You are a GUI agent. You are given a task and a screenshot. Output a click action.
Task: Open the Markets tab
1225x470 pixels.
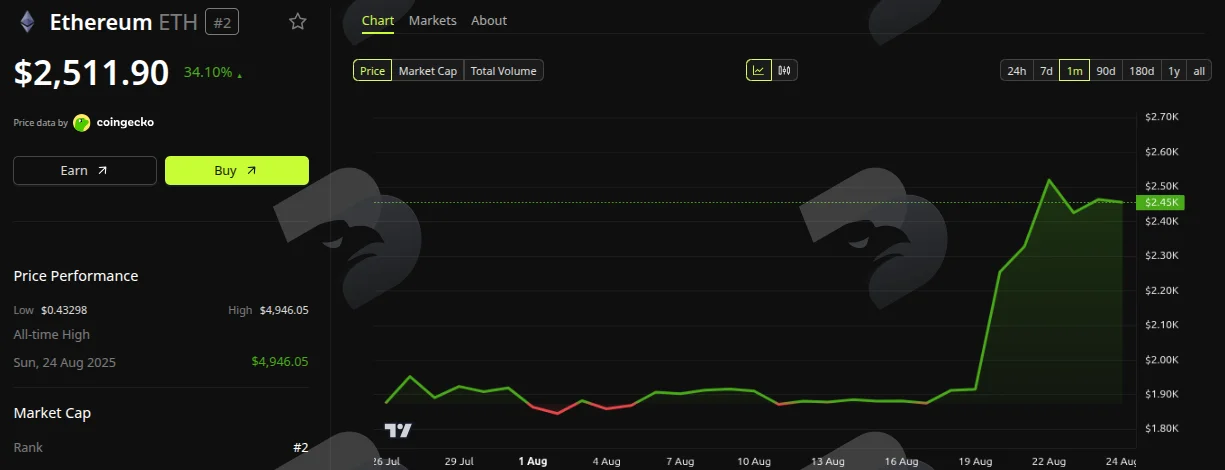433,20
